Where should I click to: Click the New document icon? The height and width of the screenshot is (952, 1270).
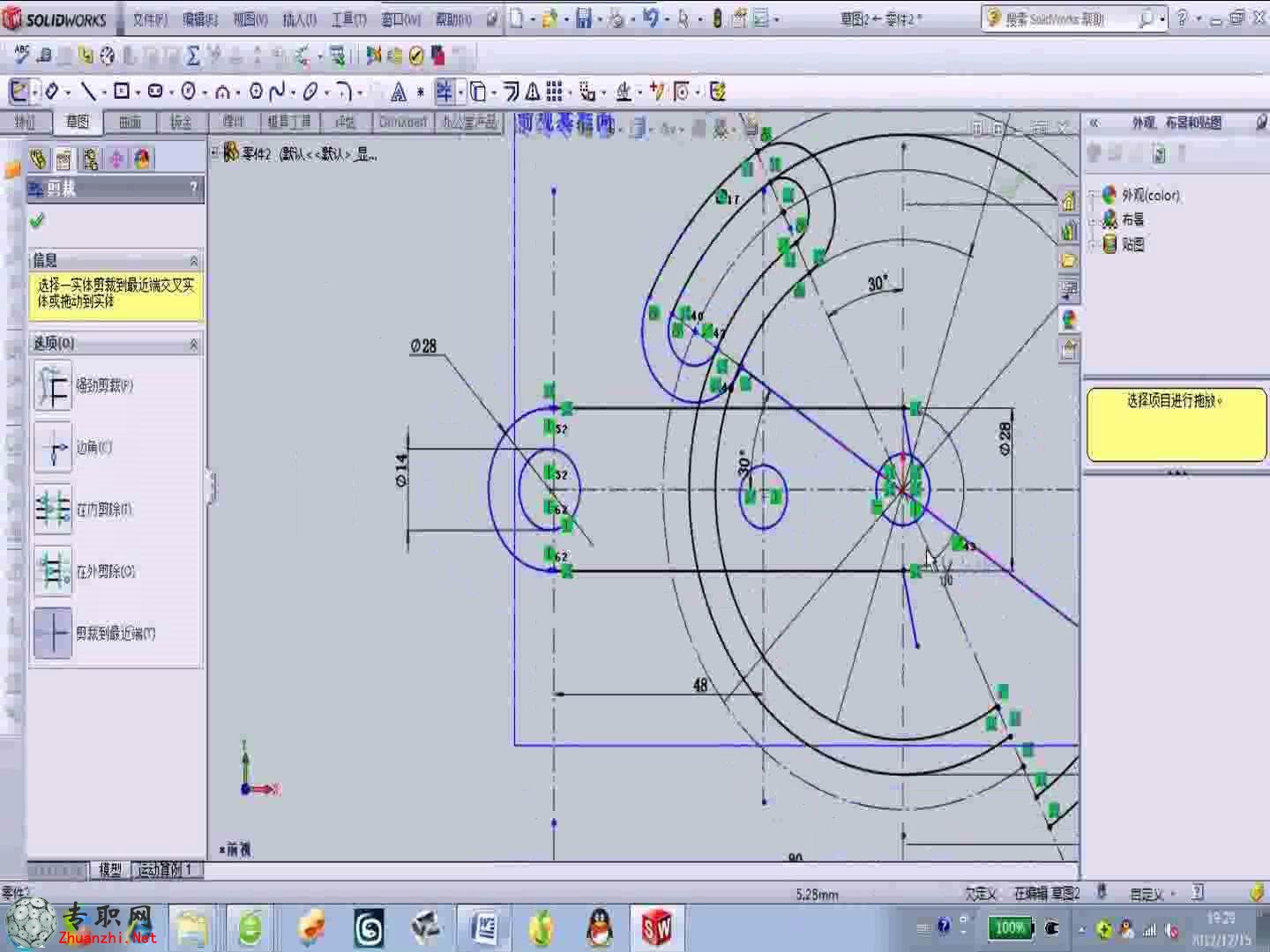[517, 18]
